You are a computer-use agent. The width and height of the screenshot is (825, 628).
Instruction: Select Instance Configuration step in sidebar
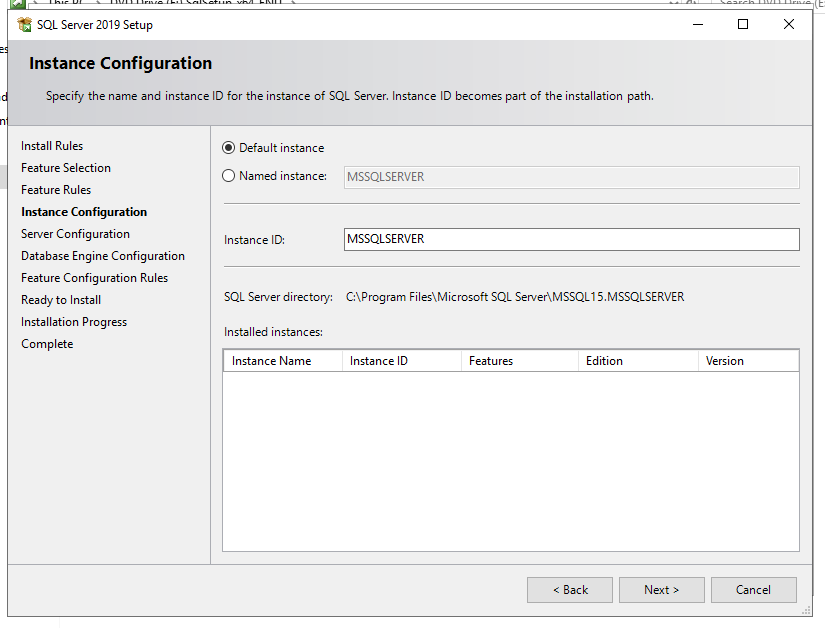point(84,212)
